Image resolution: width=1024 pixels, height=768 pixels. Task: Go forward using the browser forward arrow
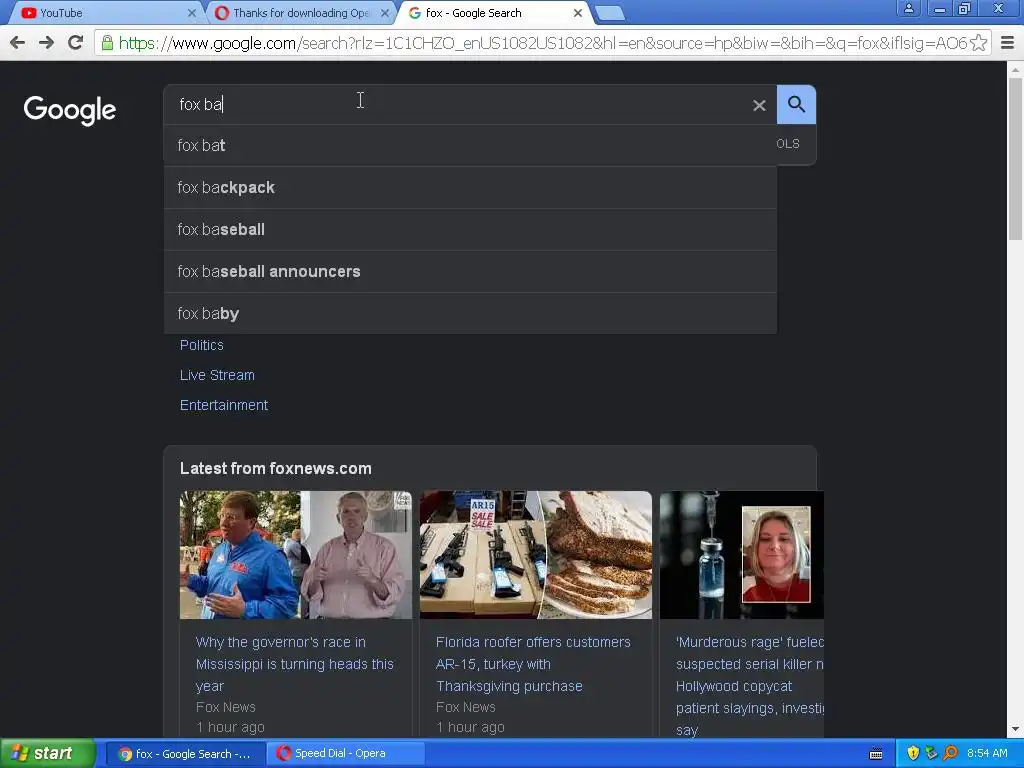point(46,43)
